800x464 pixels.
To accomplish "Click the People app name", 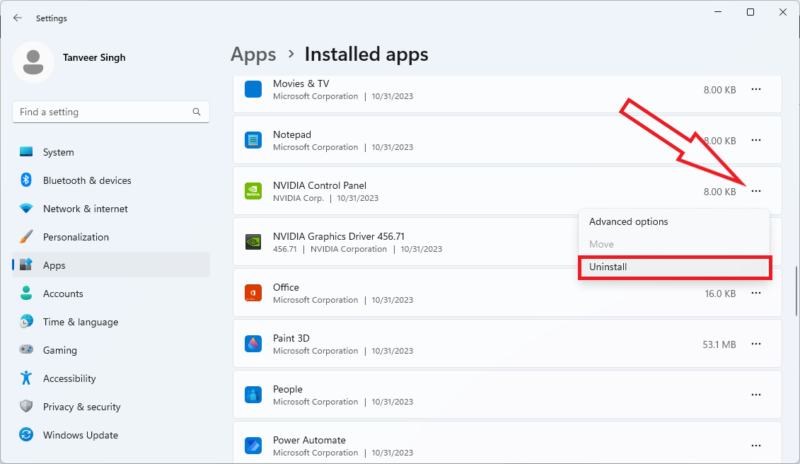I will coord(287,389).
